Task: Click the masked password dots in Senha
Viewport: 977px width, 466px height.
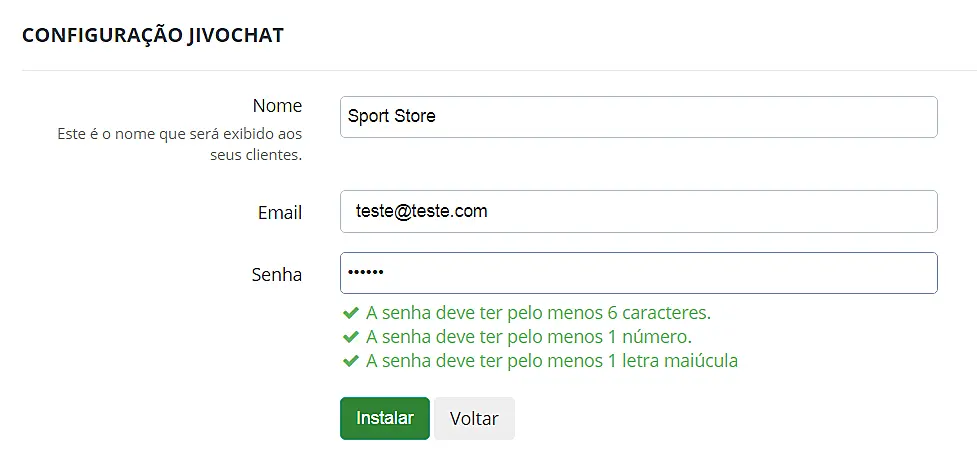Action: (x=366, y=273)
